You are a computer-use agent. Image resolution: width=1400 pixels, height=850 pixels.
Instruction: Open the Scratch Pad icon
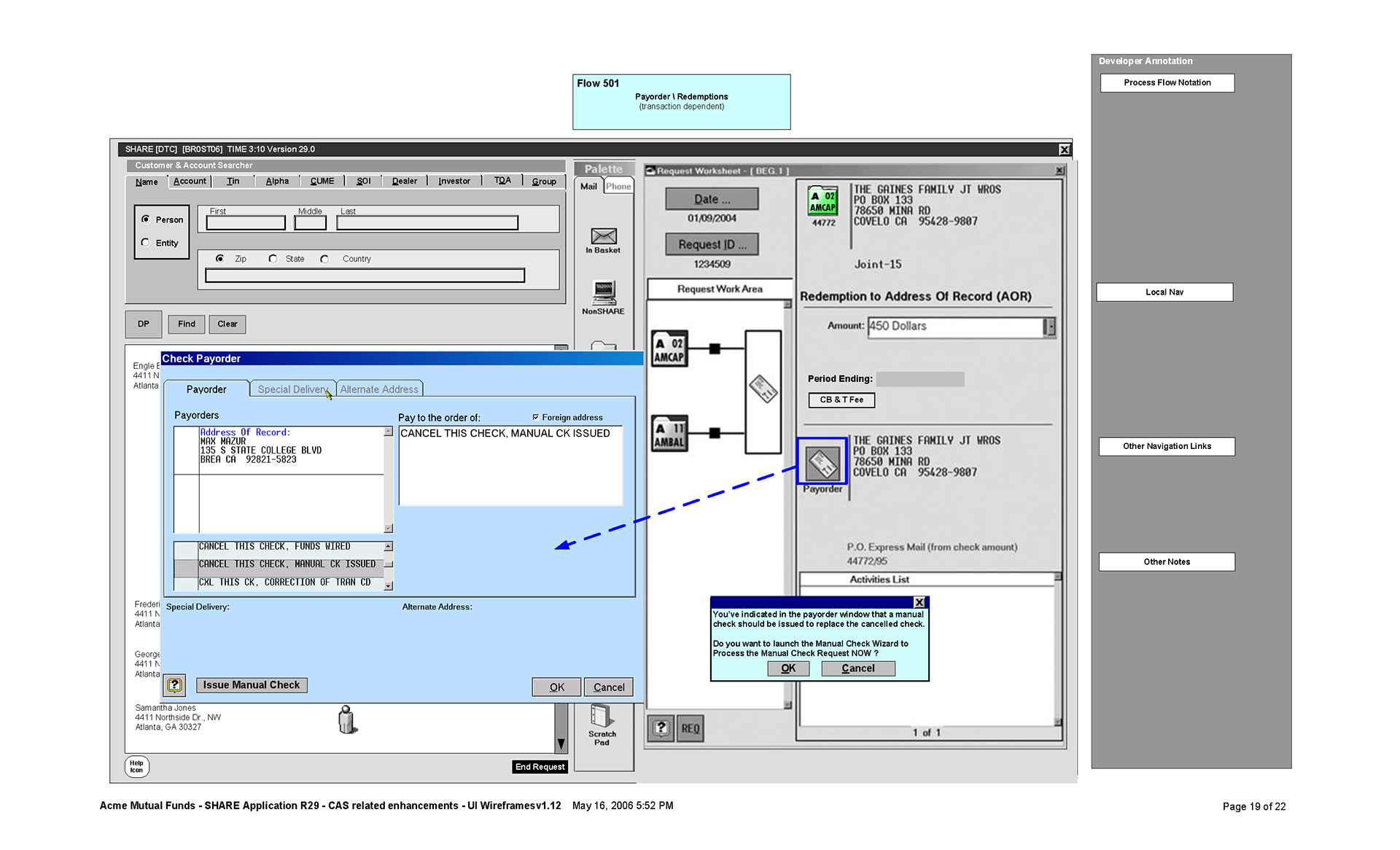click(x=602, y=717)
